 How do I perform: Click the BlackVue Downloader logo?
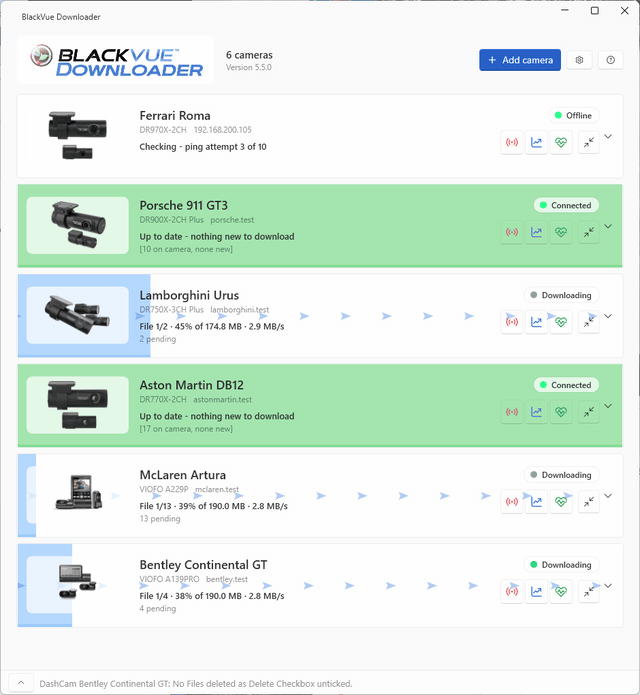tap(115, 60)
